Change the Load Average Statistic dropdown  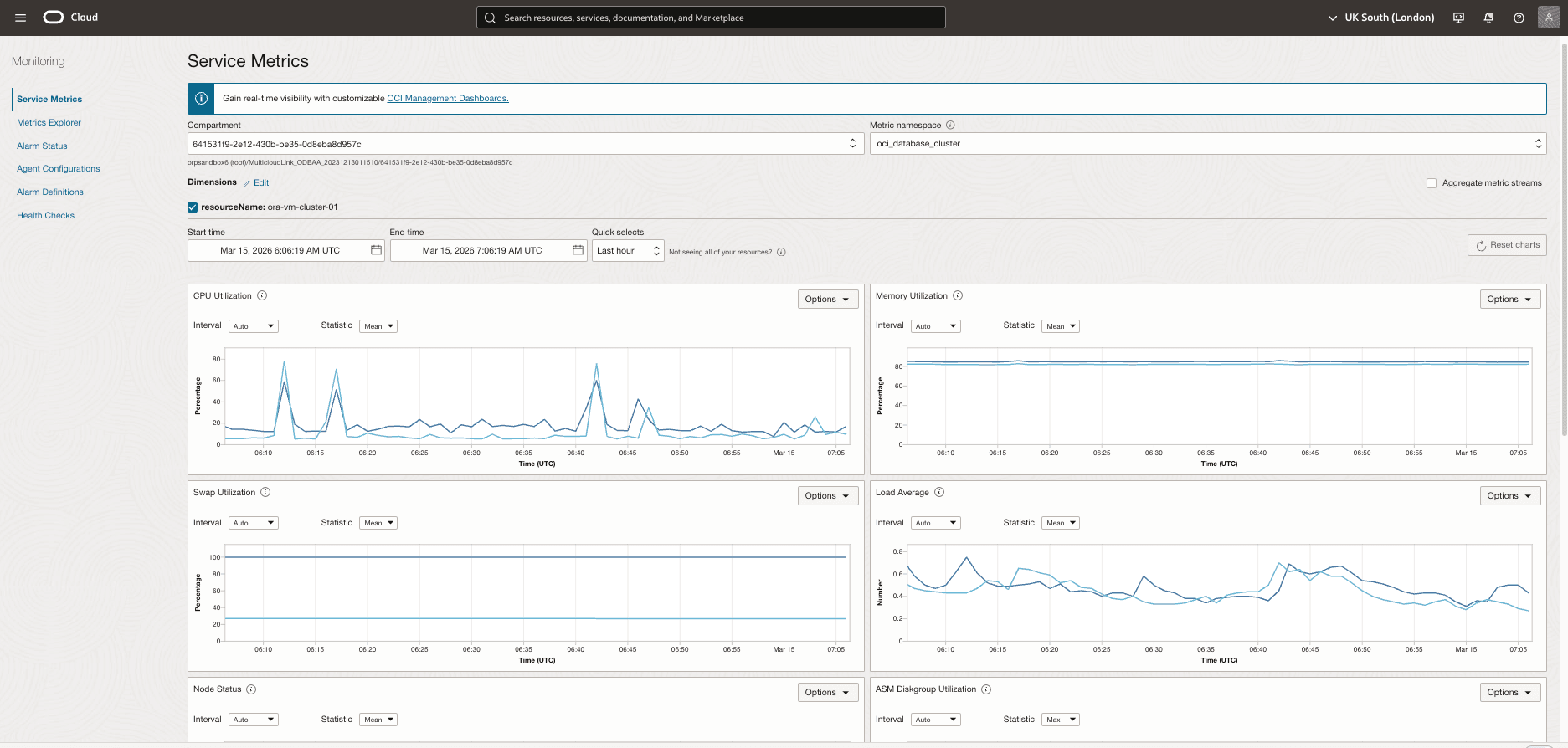(1061, 523)
